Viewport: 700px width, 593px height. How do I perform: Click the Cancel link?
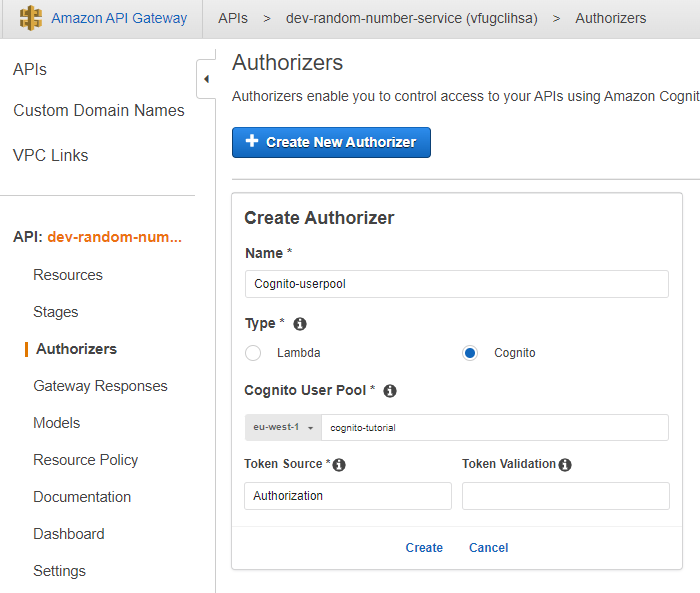coord(488,547)
